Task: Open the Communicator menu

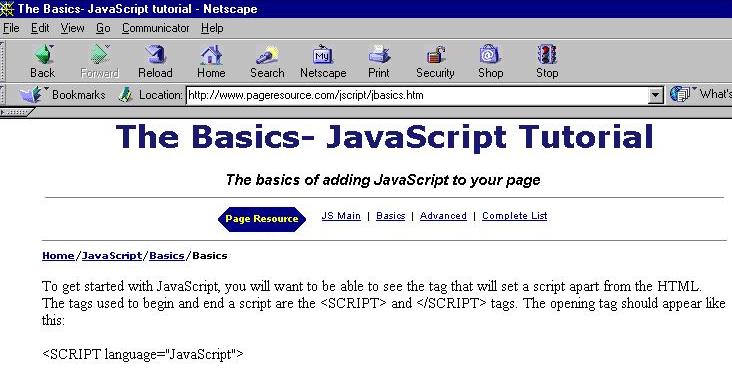Action: 156,28
